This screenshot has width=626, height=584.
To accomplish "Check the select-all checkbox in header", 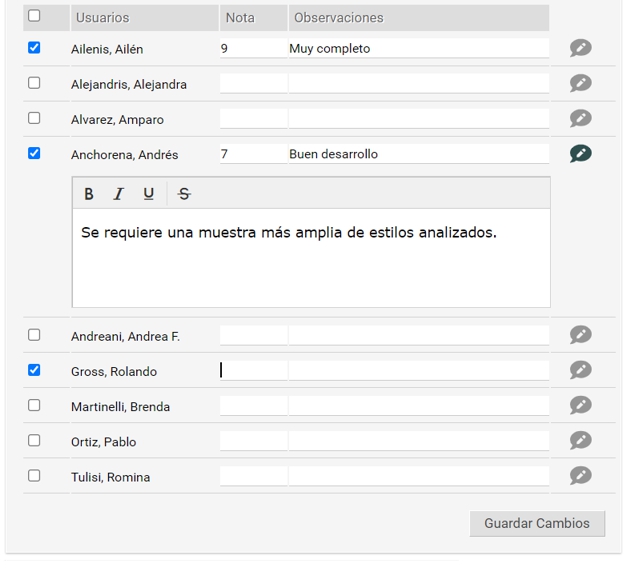I will [34, 16].
